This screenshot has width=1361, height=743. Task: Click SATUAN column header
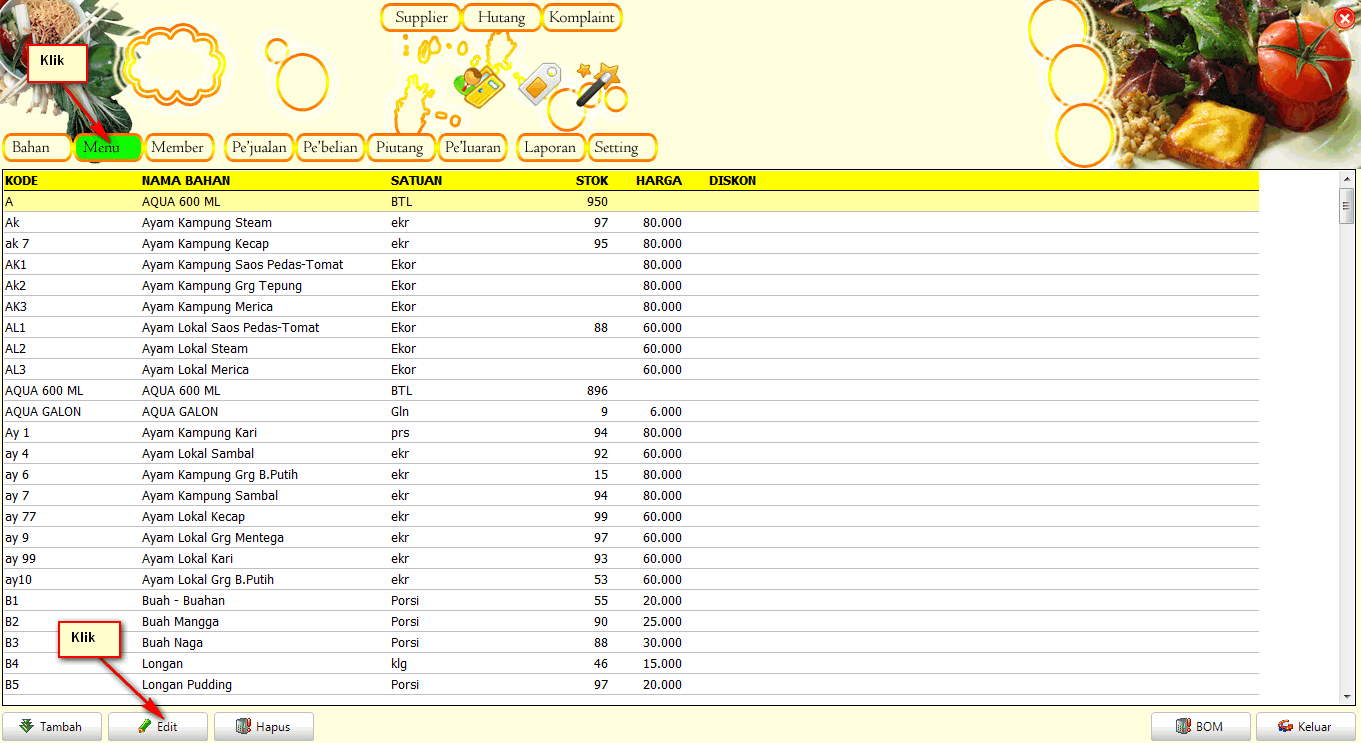[x=416, y=181]
